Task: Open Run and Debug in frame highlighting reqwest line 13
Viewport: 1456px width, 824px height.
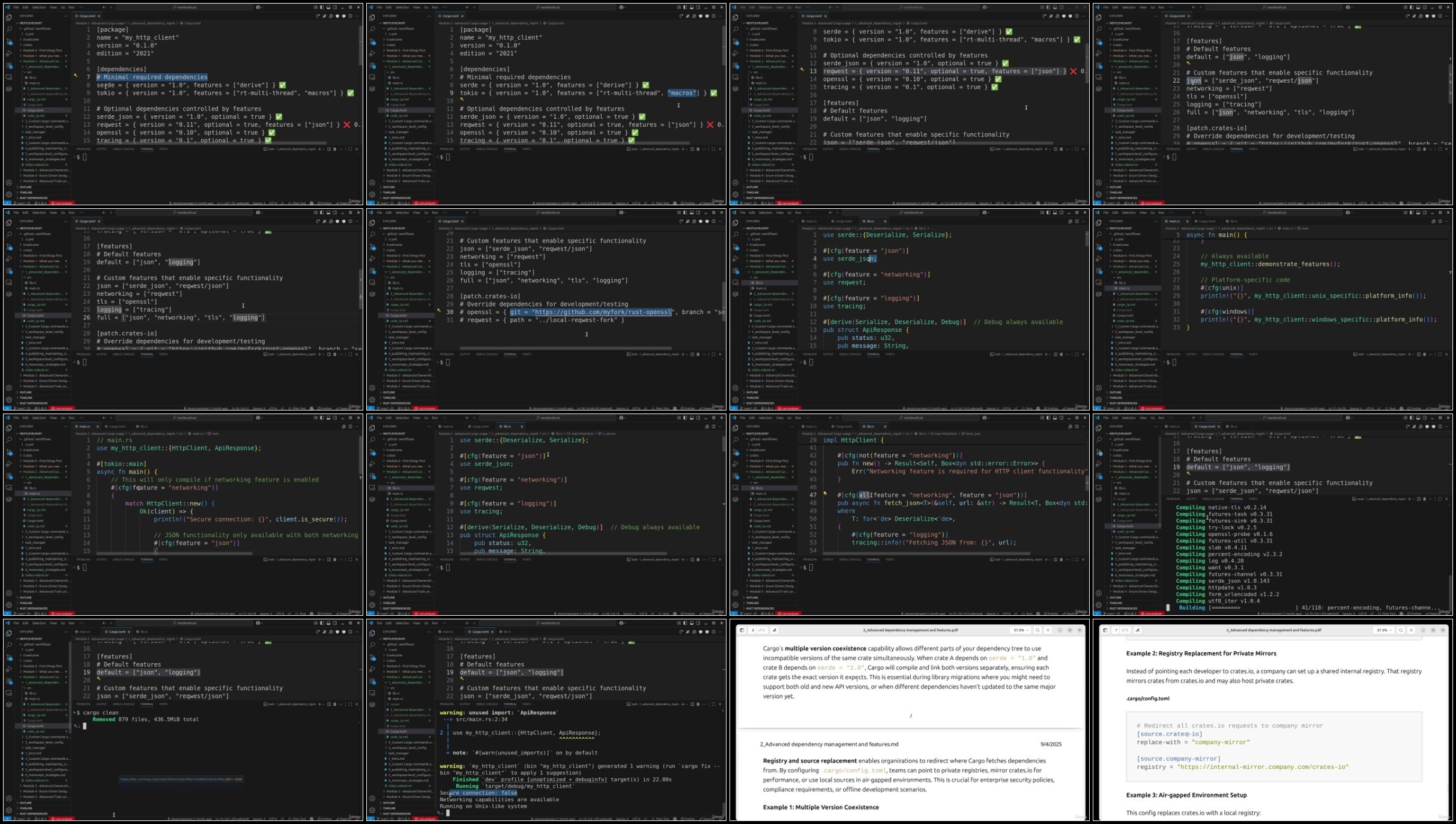Action: click(x=736, y=53)
